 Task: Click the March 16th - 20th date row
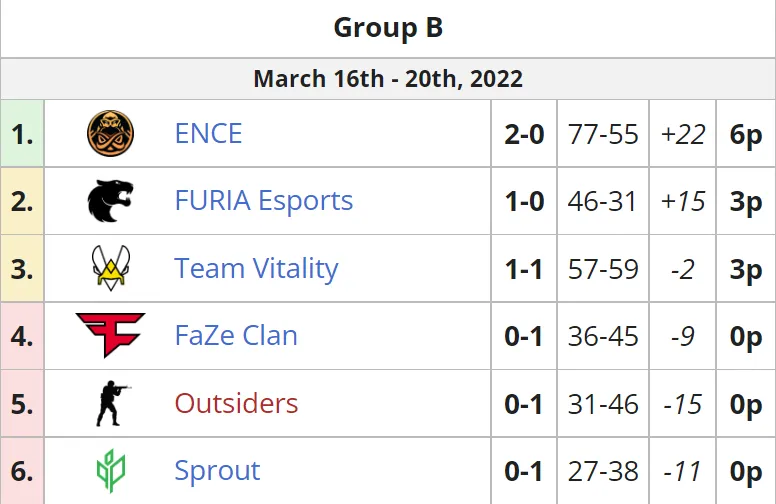coord(388,79)
